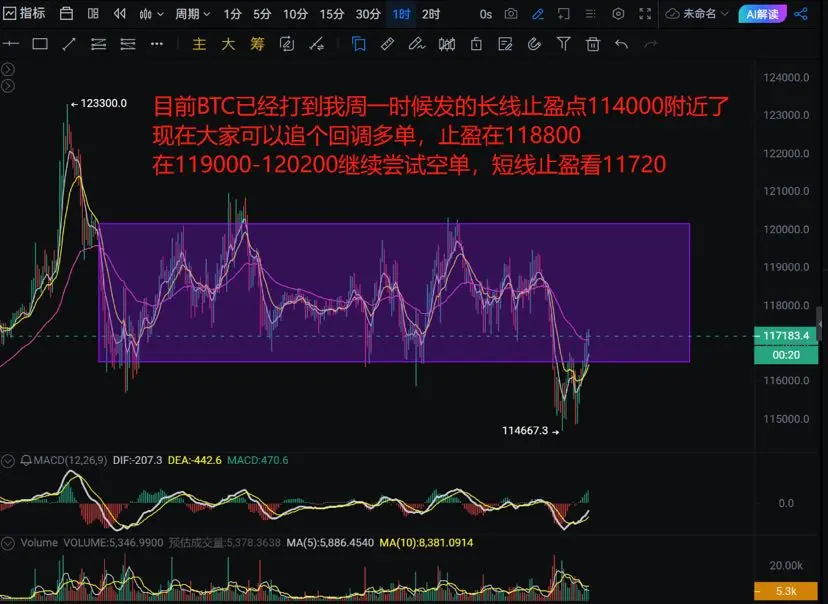Click the line swap arrows tool icon
The image size is (828, 604).
[317, 44]
